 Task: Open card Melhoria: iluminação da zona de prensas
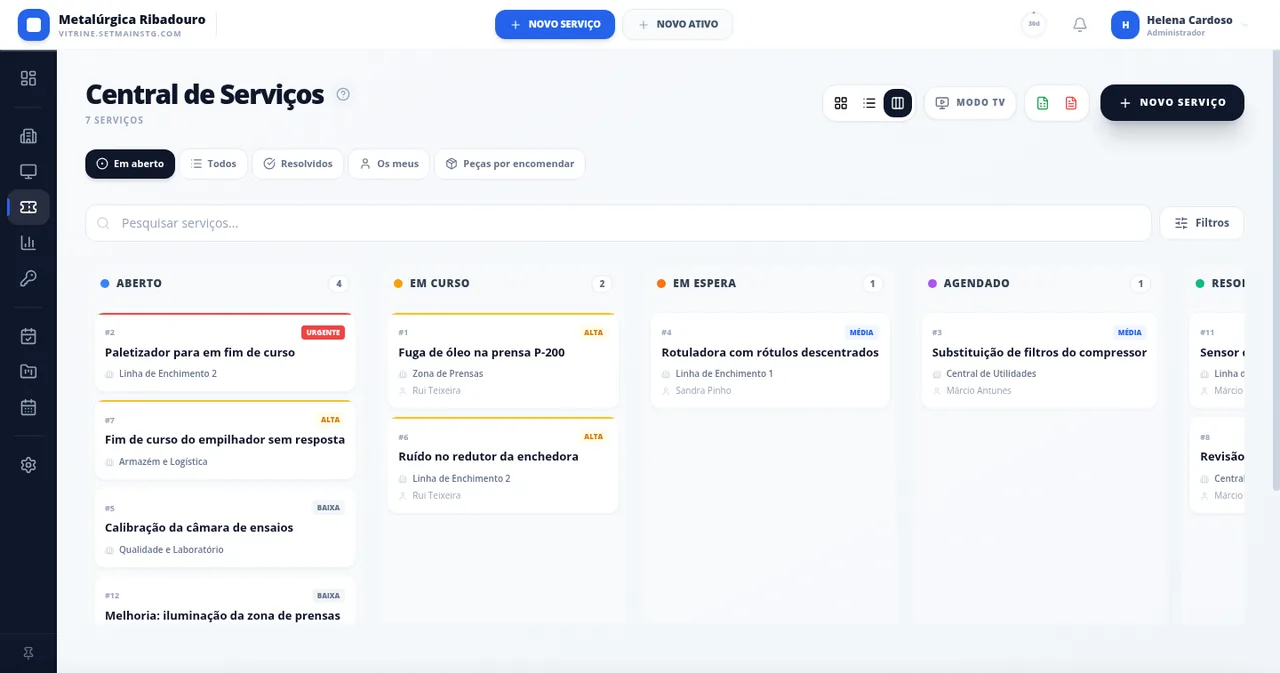pyautogui.click(x=225, y=602)
